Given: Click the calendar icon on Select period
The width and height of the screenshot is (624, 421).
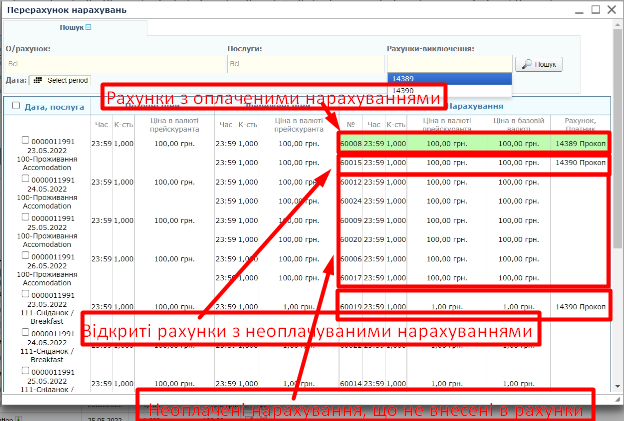Looking at the screenshot, I should [x=38, y=80].
